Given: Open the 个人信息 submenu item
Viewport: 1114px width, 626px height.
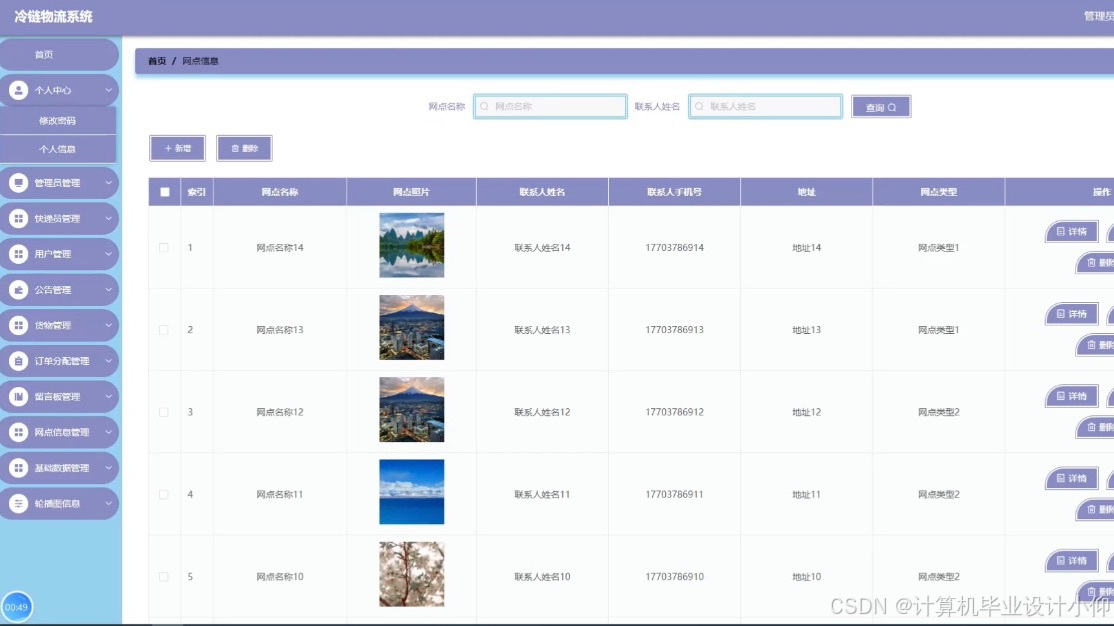Looking at the screenshot, I should click(58, 149).
